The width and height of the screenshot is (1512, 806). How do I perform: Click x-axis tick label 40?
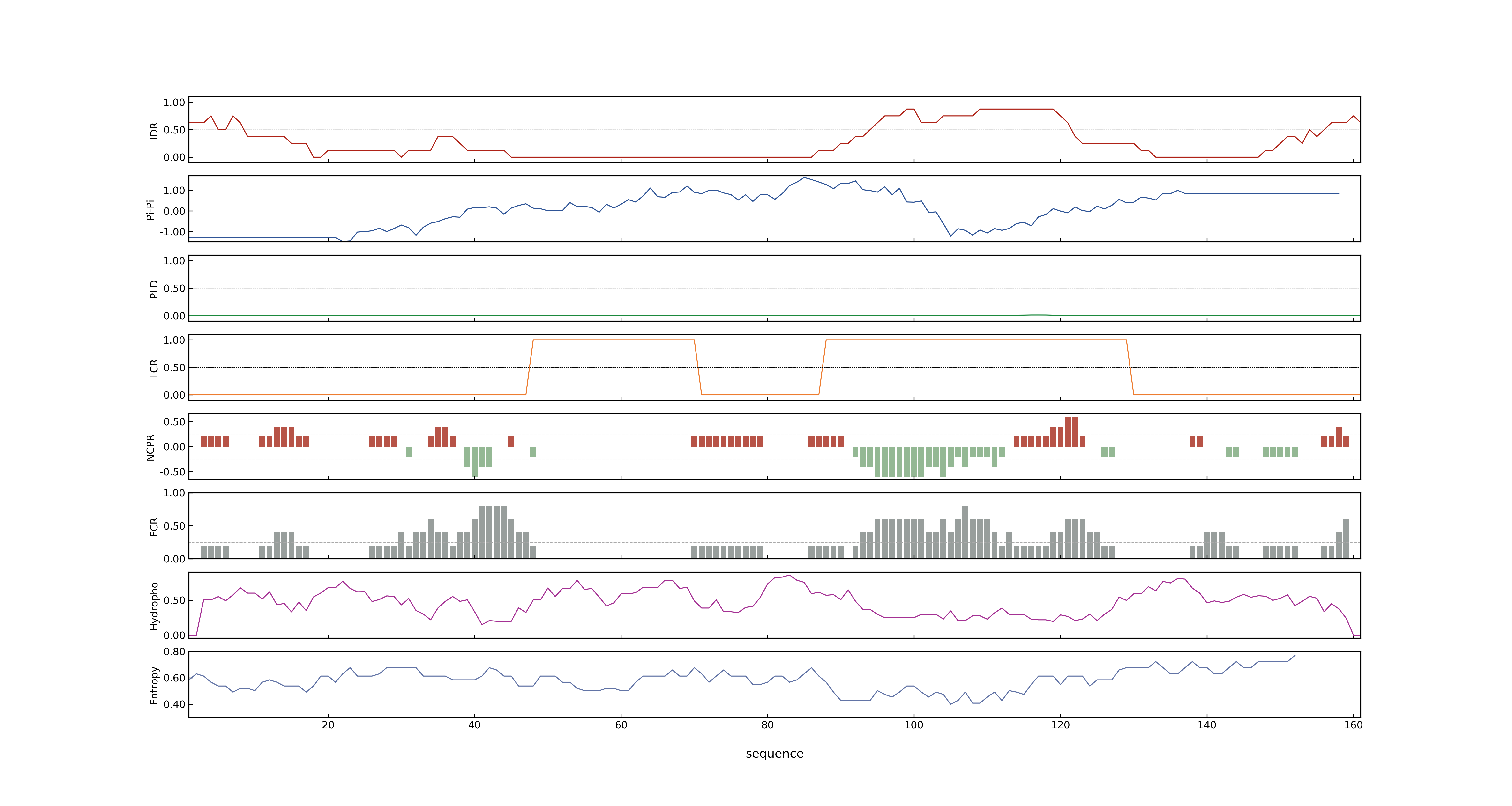point(474,725)
